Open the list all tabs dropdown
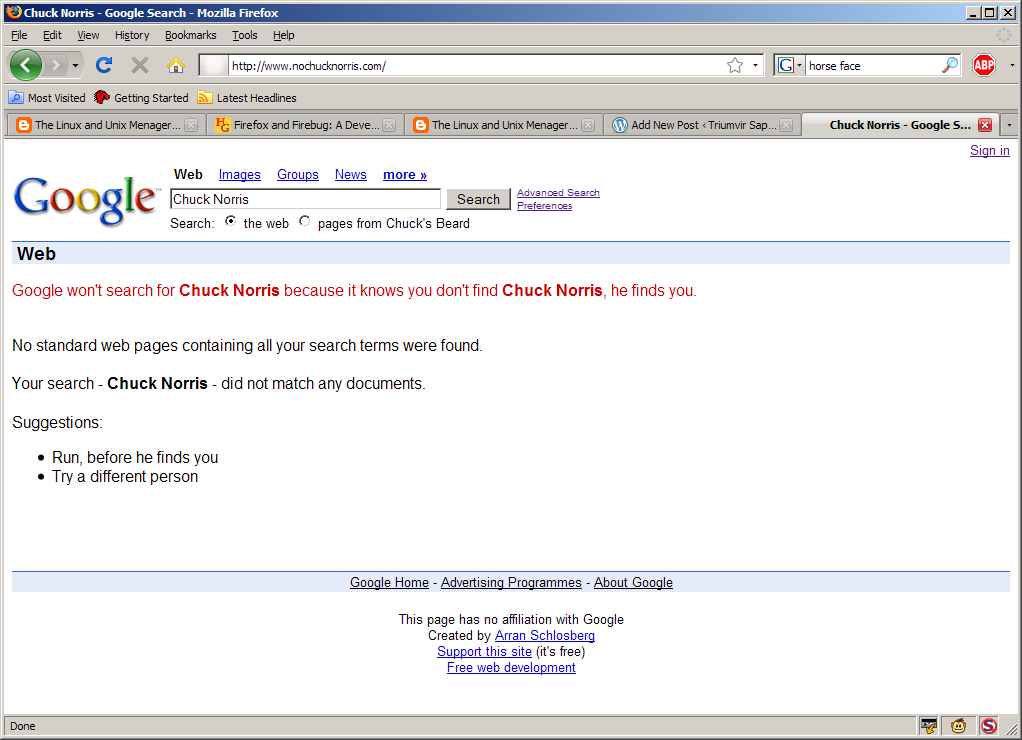Viewport: 1022px width, 740px height. tap(1010, 125)
